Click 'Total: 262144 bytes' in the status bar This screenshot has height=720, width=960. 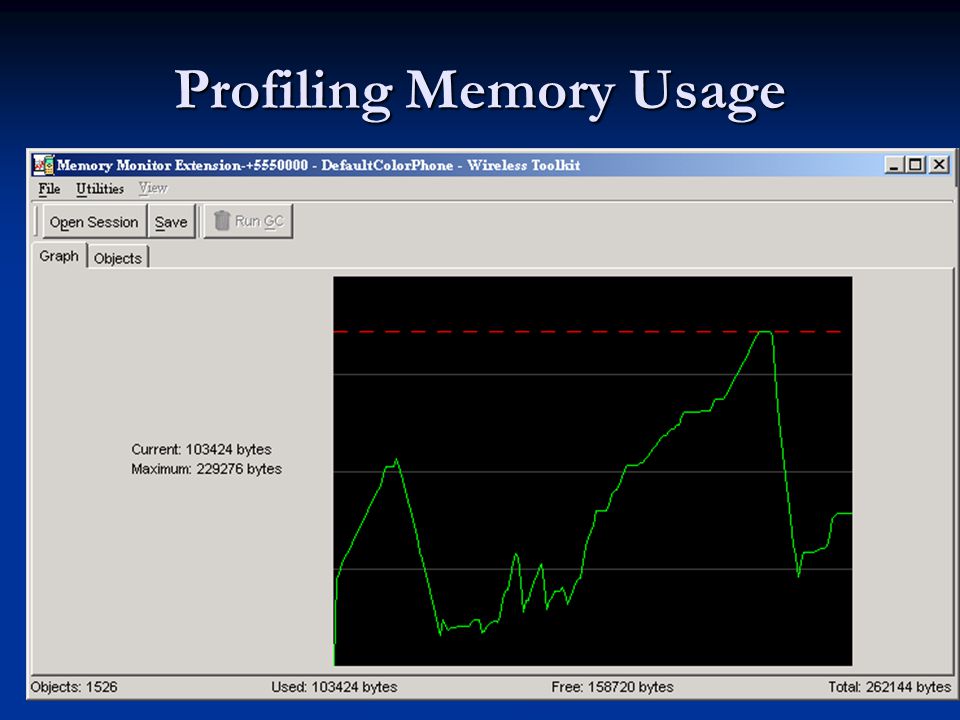890,687
